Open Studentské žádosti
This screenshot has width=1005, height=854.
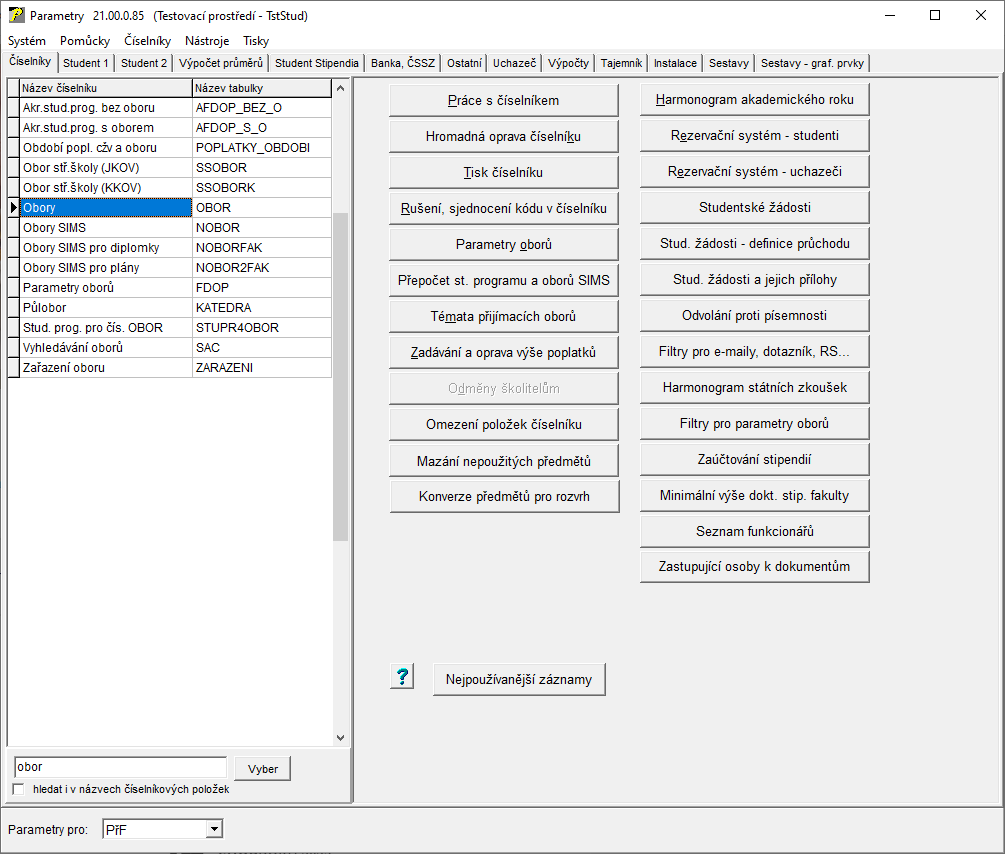[754, 208]
